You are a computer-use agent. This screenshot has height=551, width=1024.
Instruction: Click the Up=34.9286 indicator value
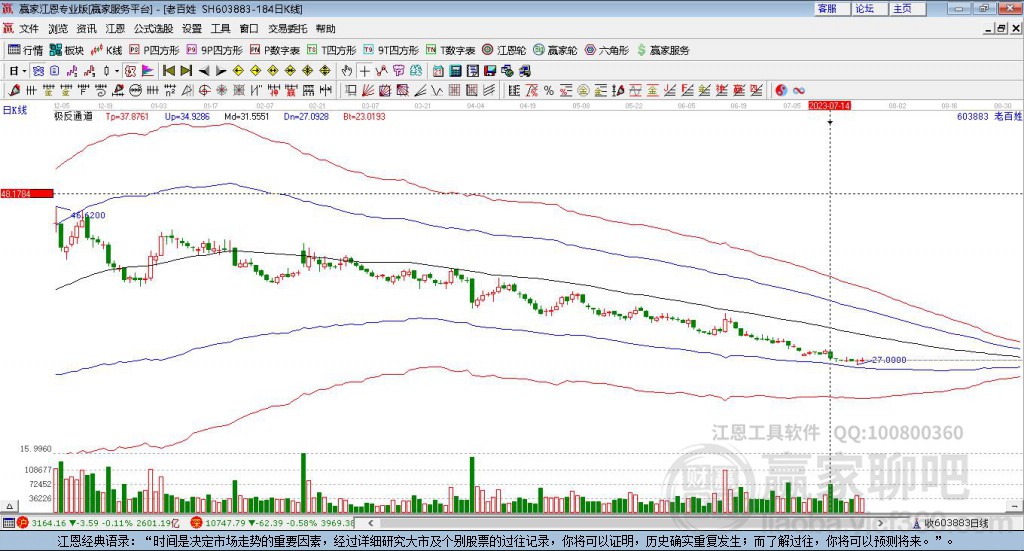point(187,116)
